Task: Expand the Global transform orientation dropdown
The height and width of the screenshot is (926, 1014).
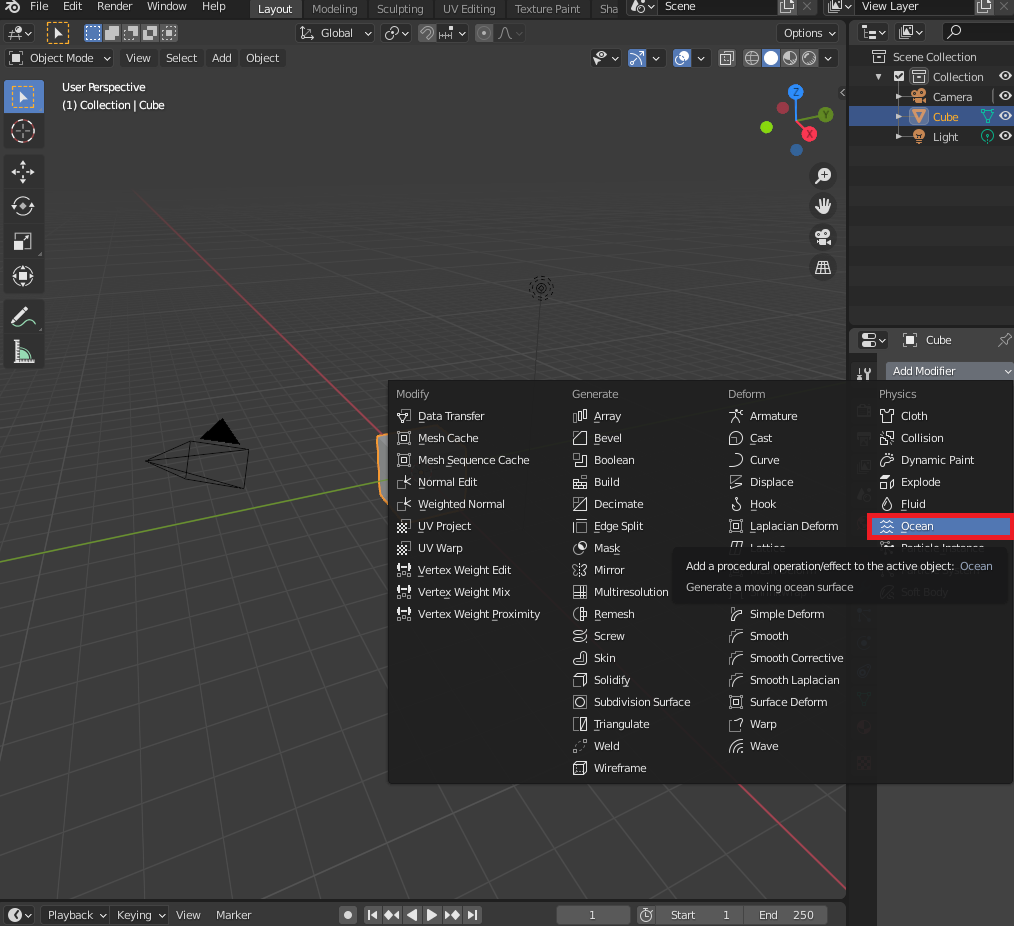Action: pos(336,33)
